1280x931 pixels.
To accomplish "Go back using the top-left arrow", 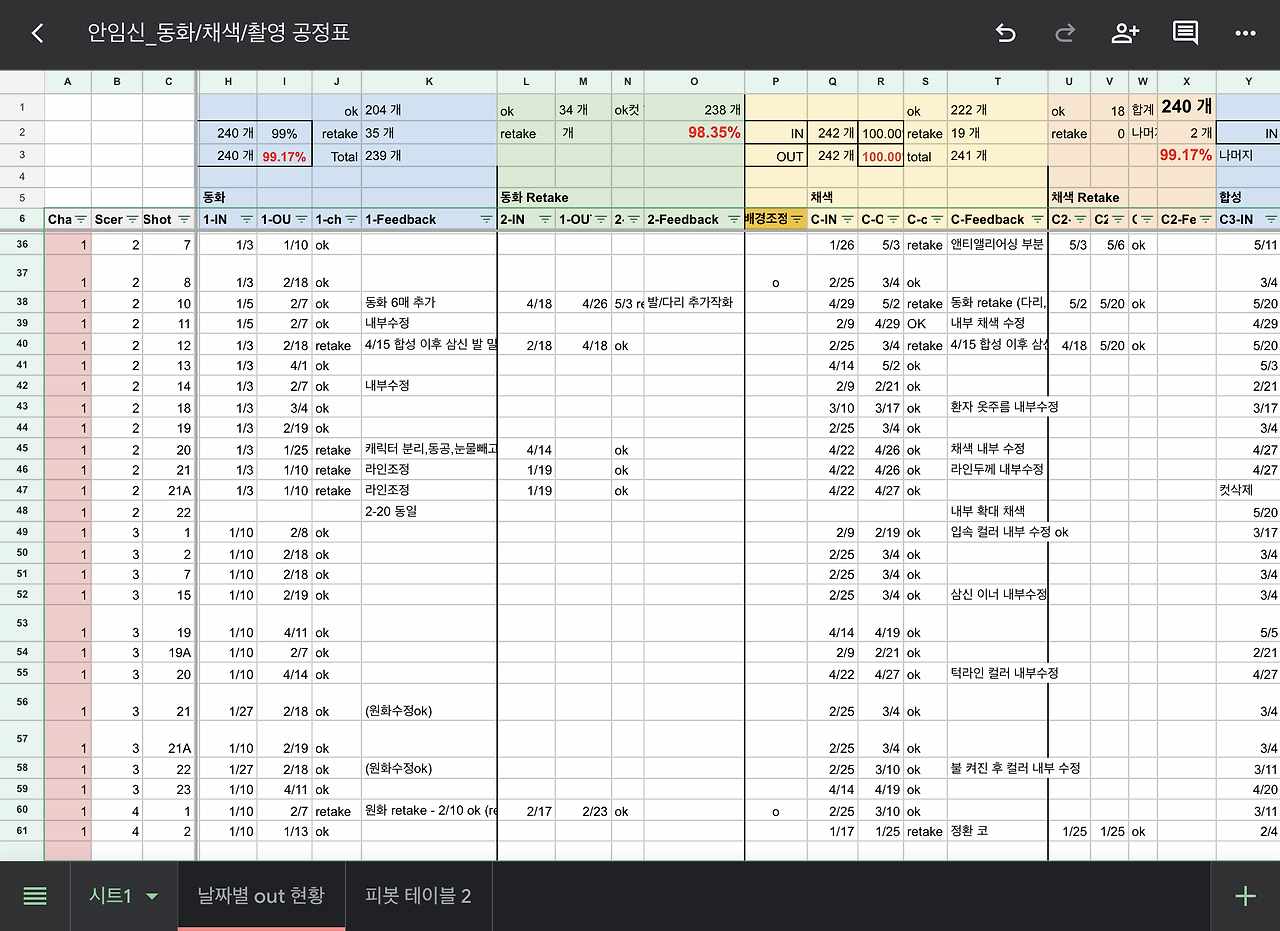I will (37, 33).
